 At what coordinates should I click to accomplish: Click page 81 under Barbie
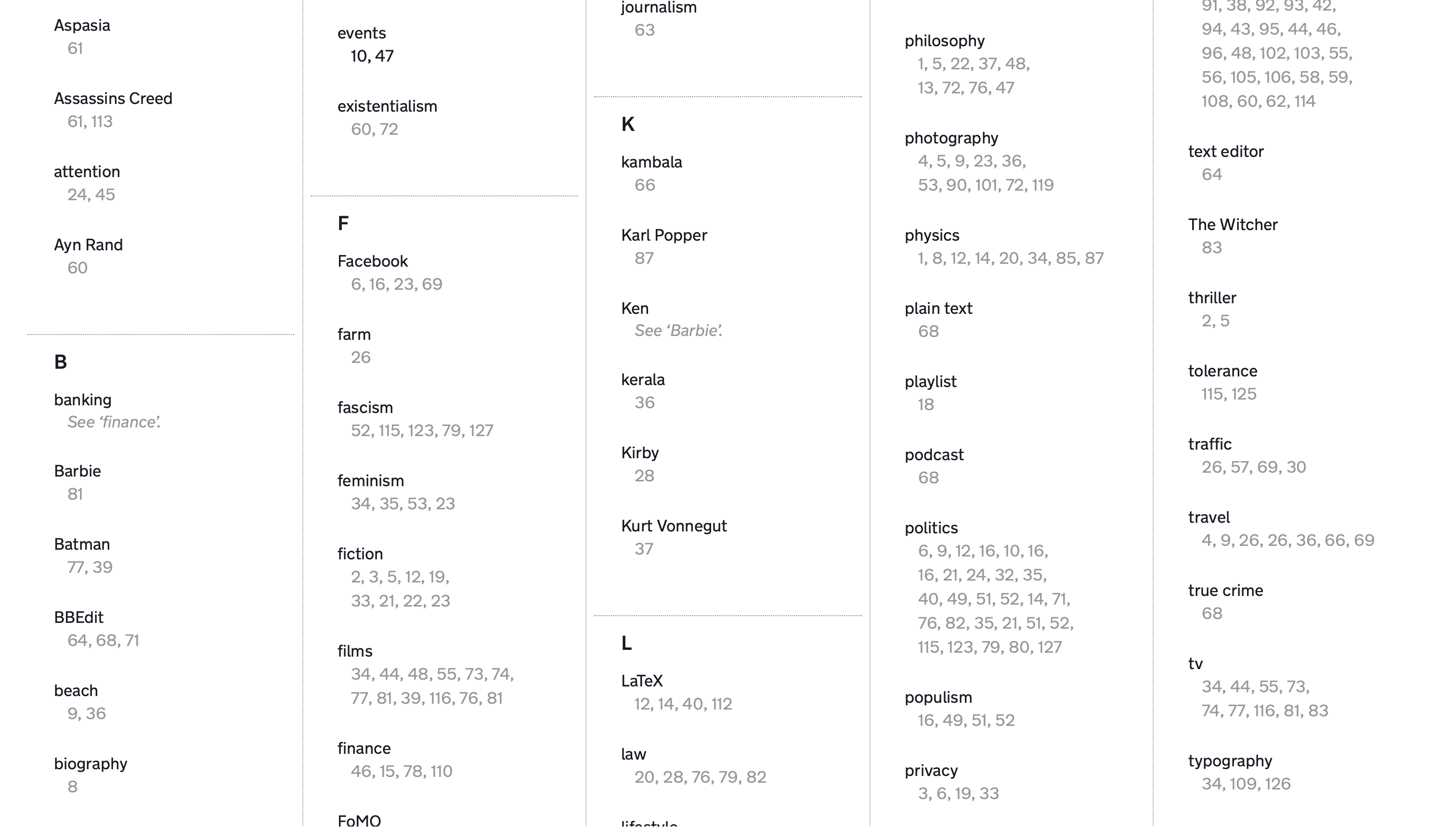click(x=75, y=494)
